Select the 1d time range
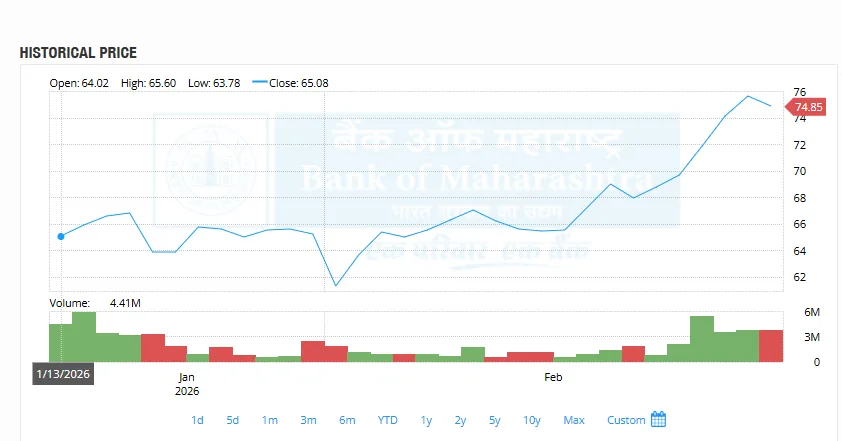The image size is (842, 441). click(x=197, y=420)
